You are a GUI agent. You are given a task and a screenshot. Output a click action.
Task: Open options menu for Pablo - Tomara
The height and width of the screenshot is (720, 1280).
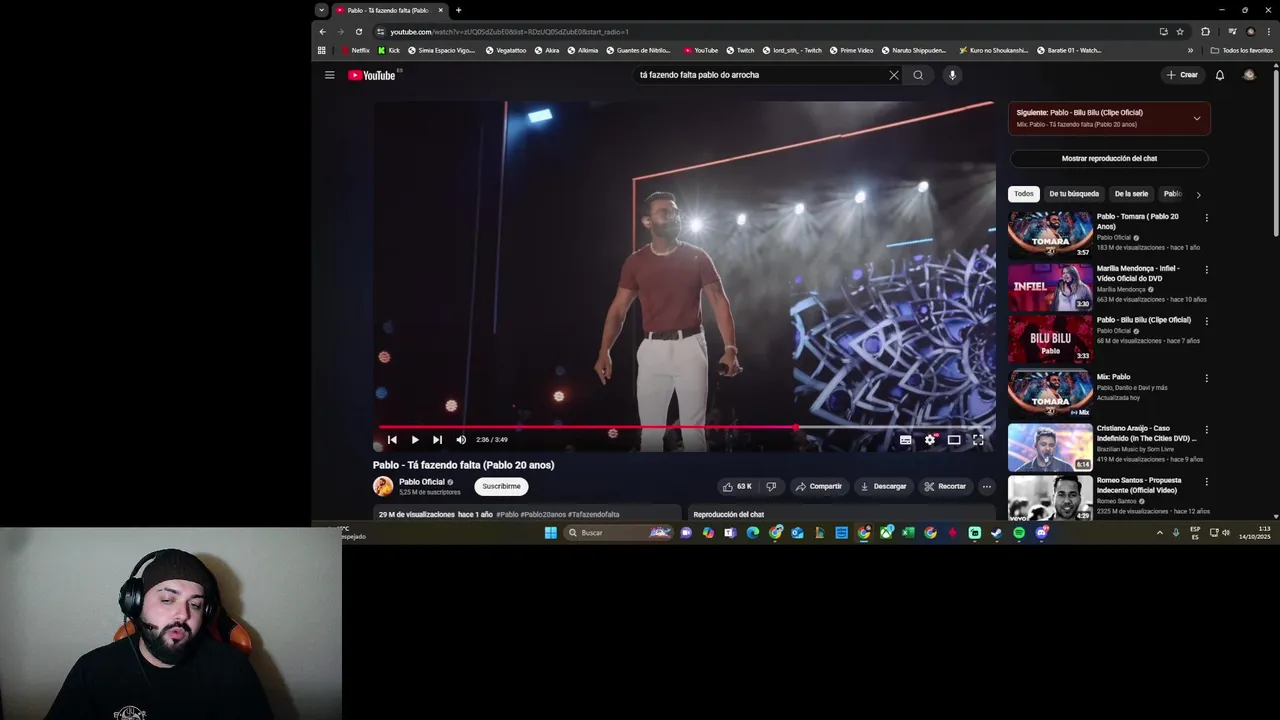[x=1206, y=218]
